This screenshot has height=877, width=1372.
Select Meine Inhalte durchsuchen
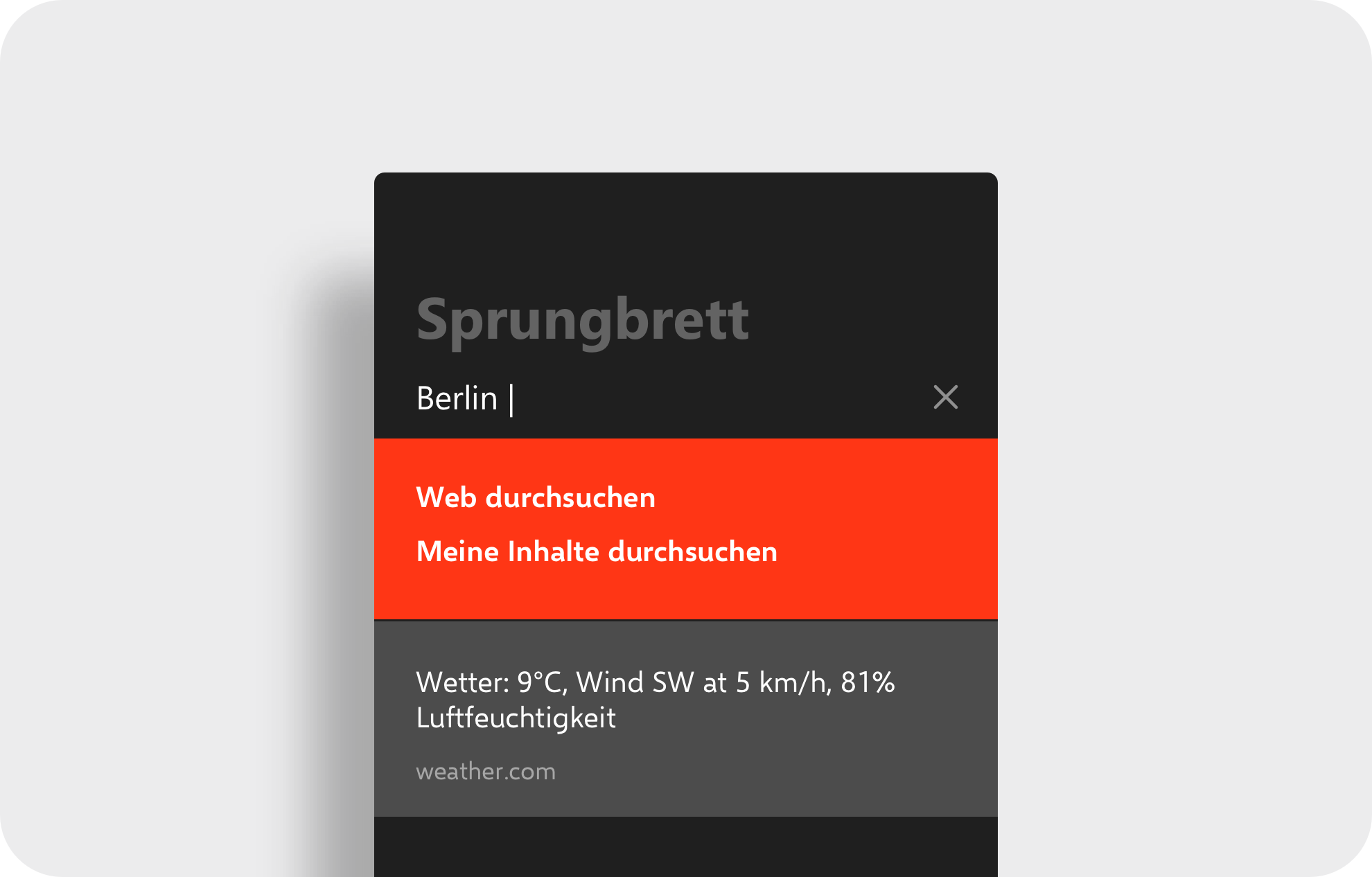pos(597,551)
